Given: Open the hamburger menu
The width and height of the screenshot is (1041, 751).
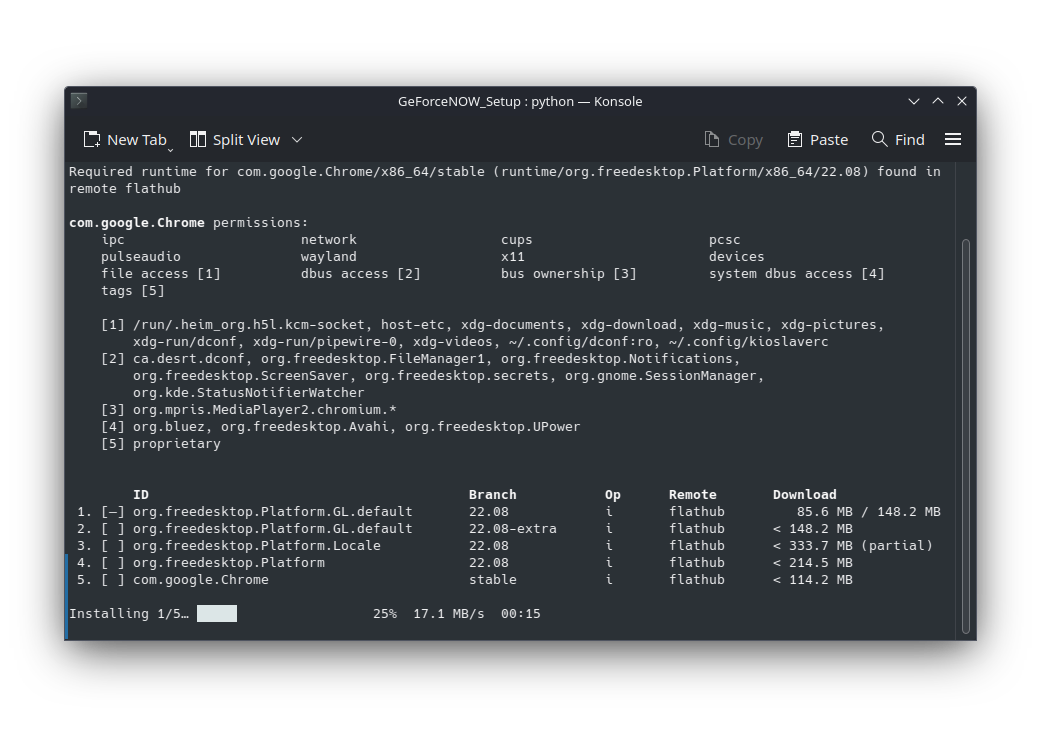Looking at the screenshot, I should pyautogui.click(x=953, y=139).
